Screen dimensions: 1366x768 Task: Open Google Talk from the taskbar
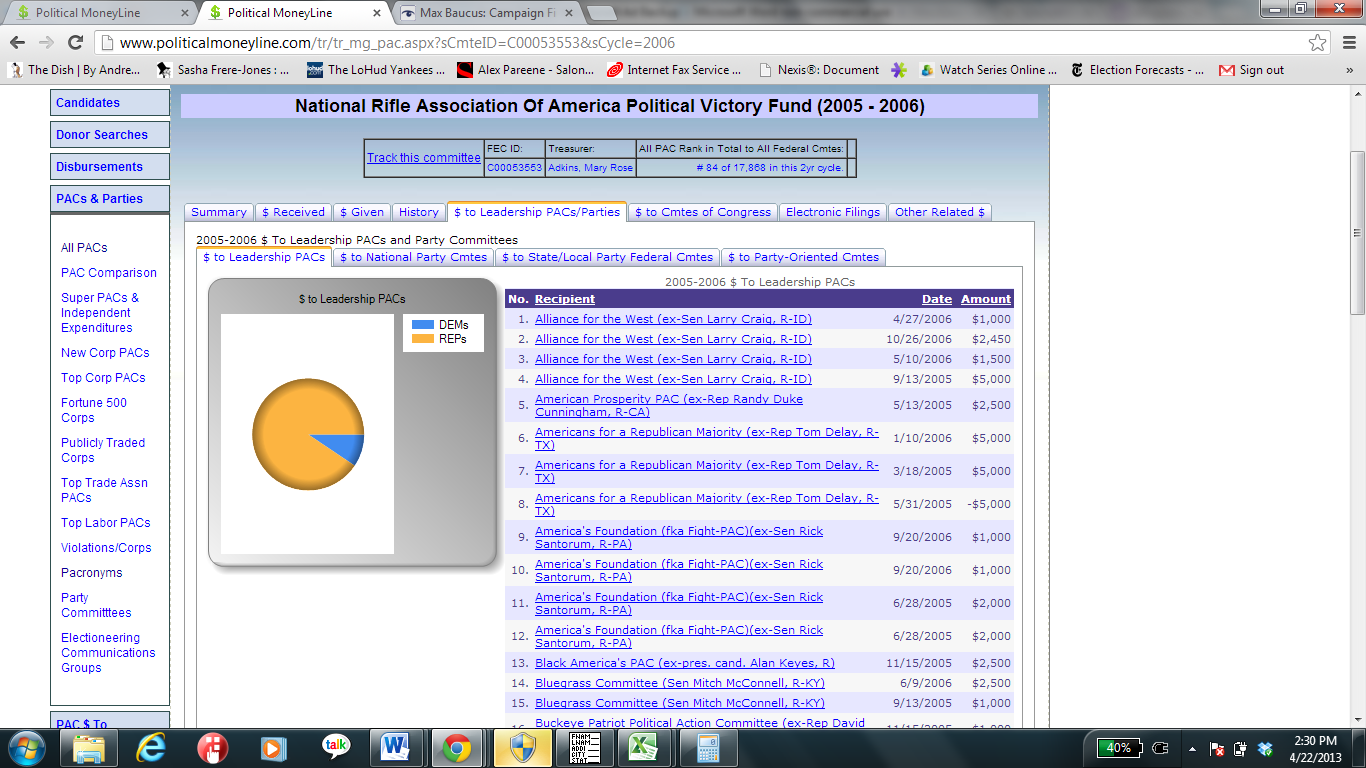click(336, 747)
